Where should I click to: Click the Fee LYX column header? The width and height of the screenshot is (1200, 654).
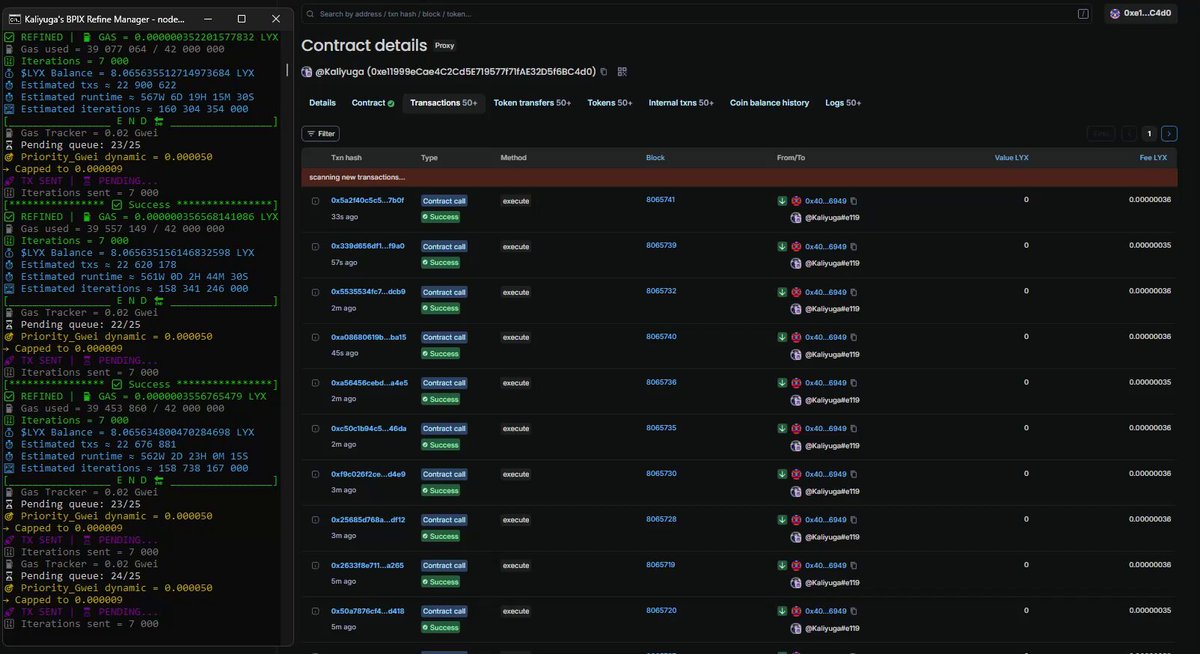[1153, 158]
